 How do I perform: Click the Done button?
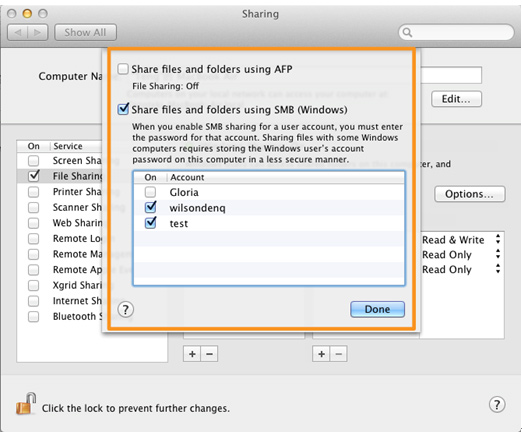pos(377,309)
